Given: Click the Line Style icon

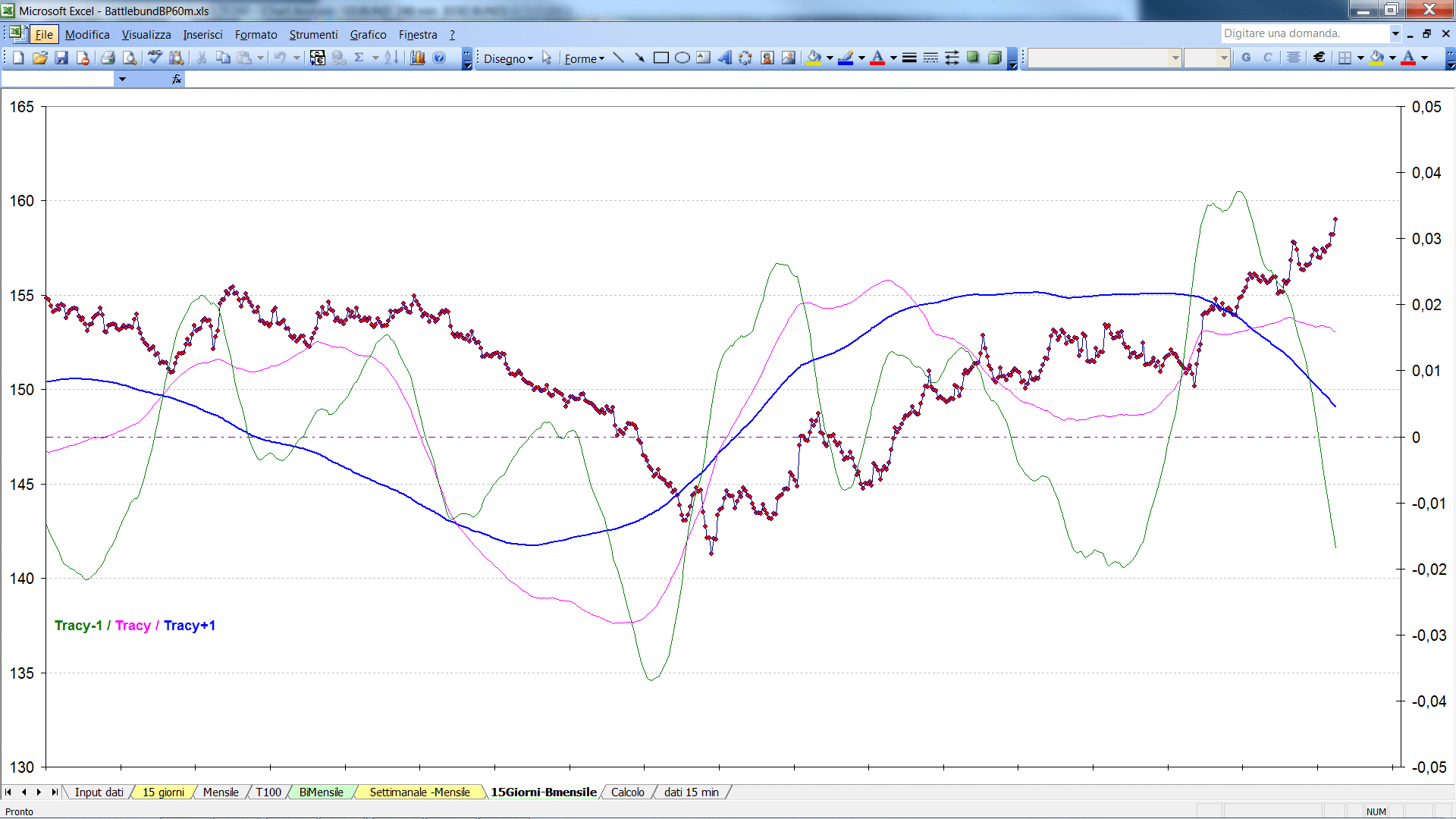Looking at the screenshot, I should pyautogui.click(x=909, y=58).
